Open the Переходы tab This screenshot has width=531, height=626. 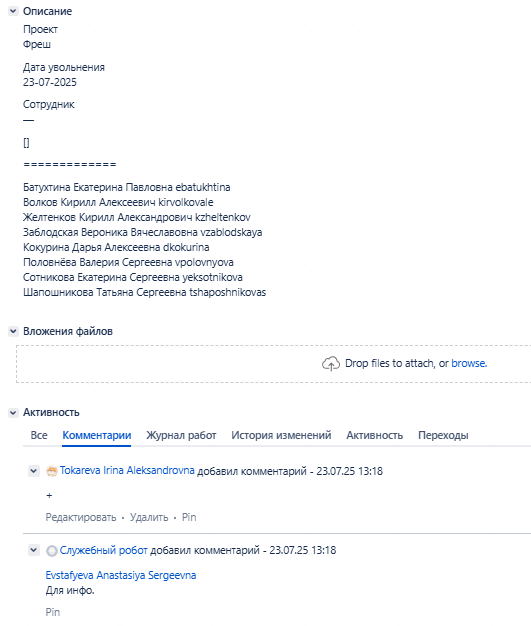443,435
